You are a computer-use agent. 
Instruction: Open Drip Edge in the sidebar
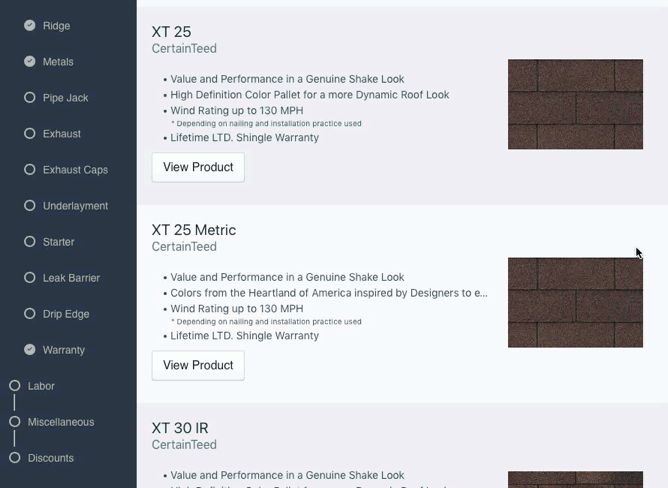pos(66,314)
